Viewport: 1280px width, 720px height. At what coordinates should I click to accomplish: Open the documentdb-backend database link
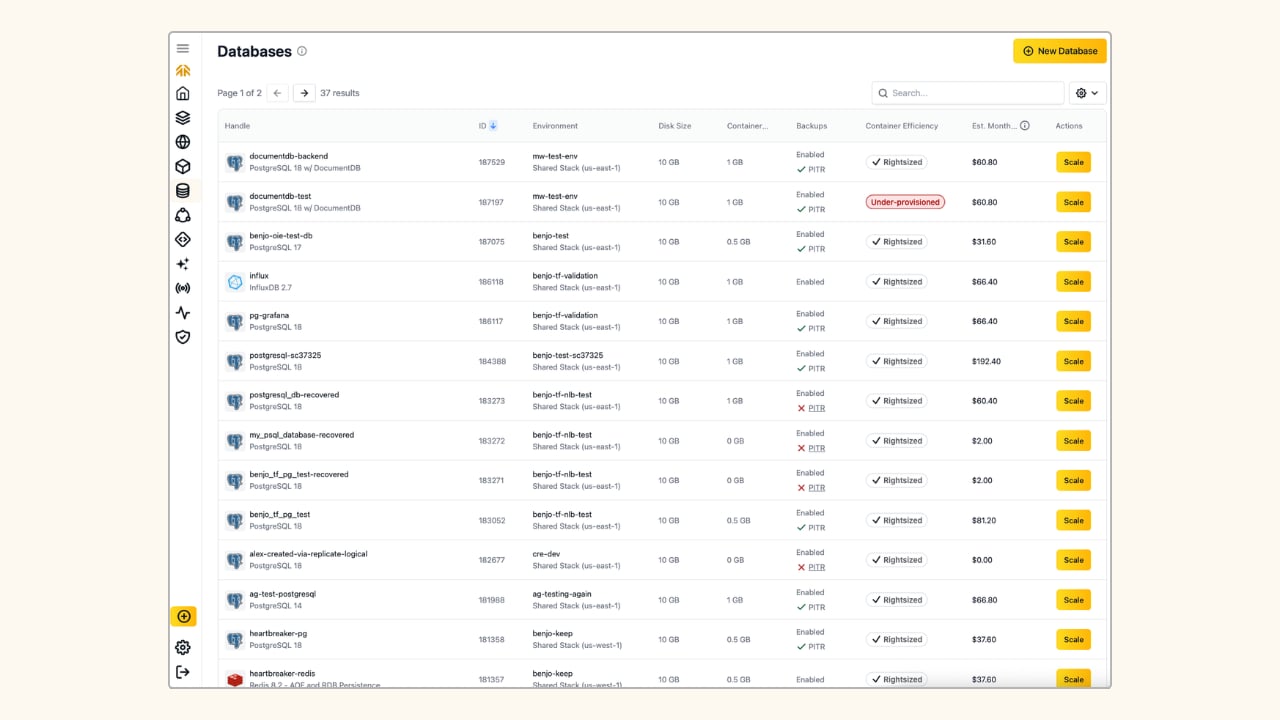click(x=288, y=156)
